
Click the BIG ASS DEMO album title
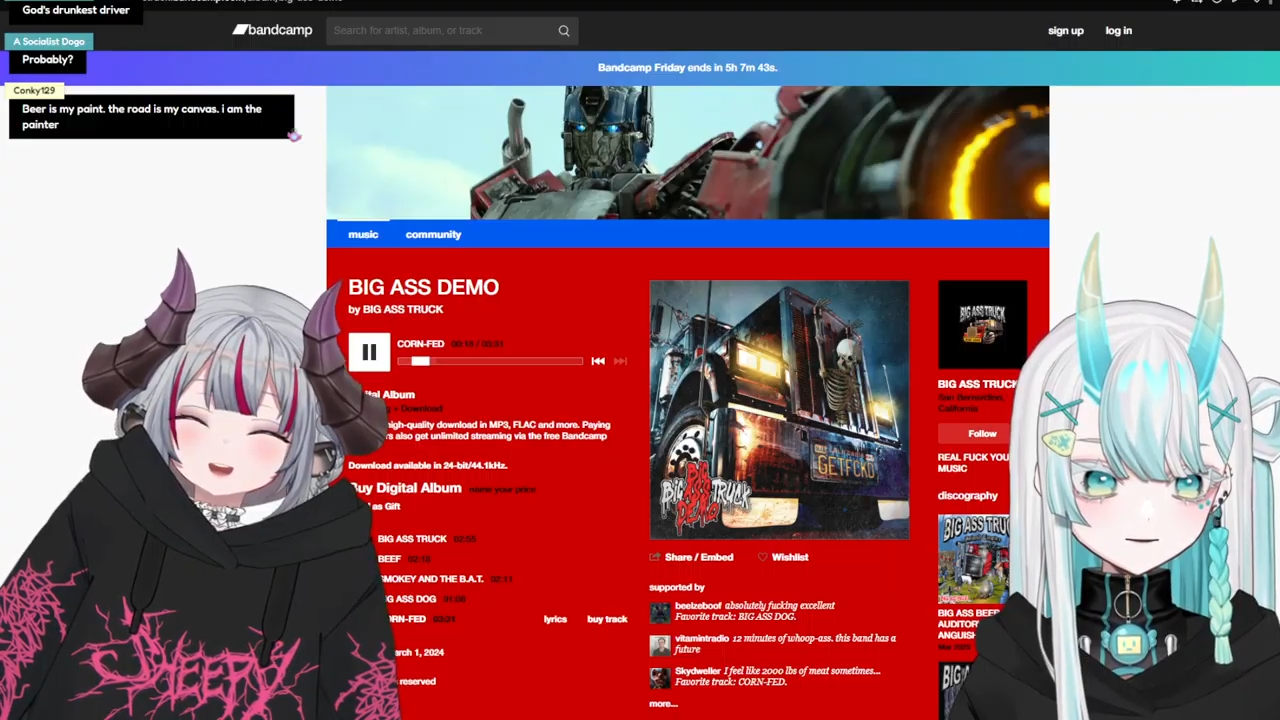423,287
